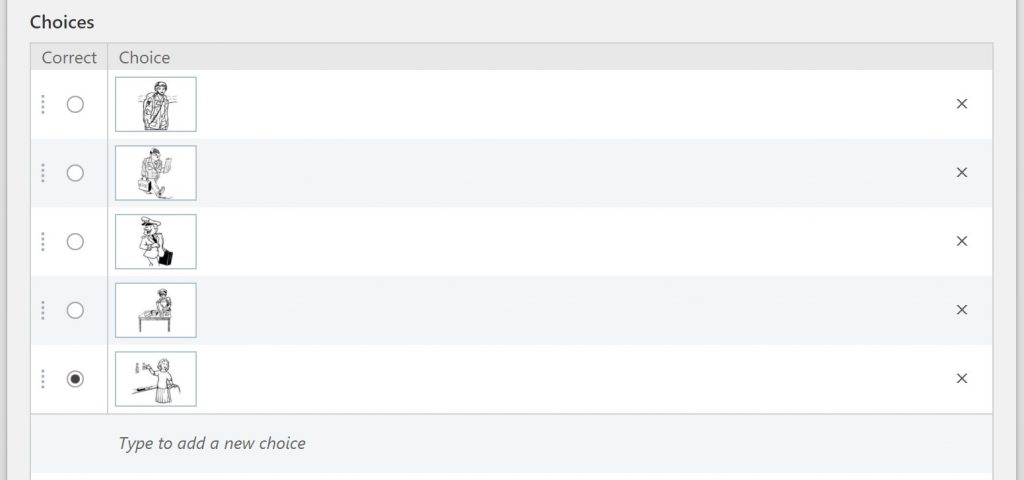Click the fifth choice image thumbnail
Screen dimensions: 1024x480
pyautogui.click(x=156, y=379)
